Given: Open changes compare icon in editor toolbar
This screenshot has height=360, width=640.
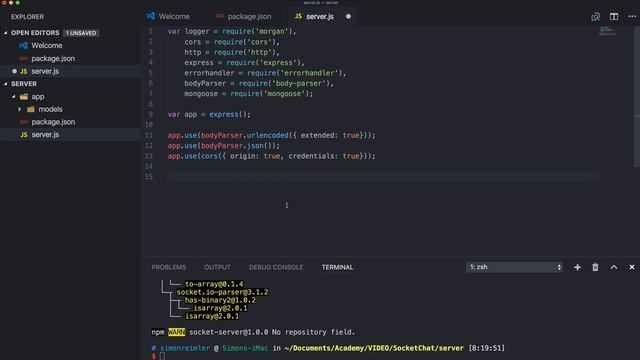Looking at the screenshot, I should (x=596, y=17).
